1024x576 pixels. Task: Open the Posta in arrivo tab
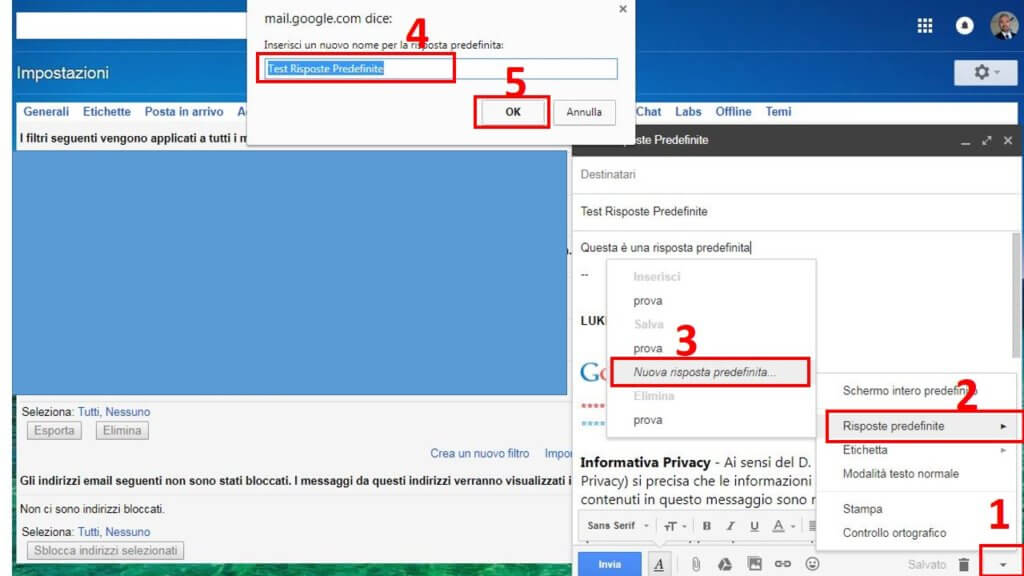pyautogui.click(x=184, y=112)
